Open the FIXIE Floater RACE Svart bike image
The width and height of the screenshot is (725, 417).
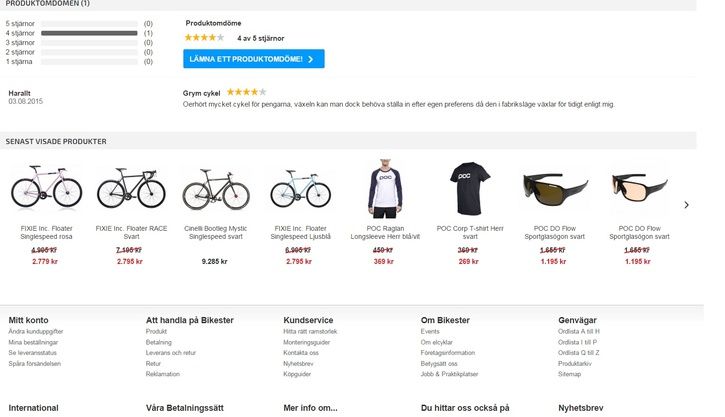click(x=127, y=188)
